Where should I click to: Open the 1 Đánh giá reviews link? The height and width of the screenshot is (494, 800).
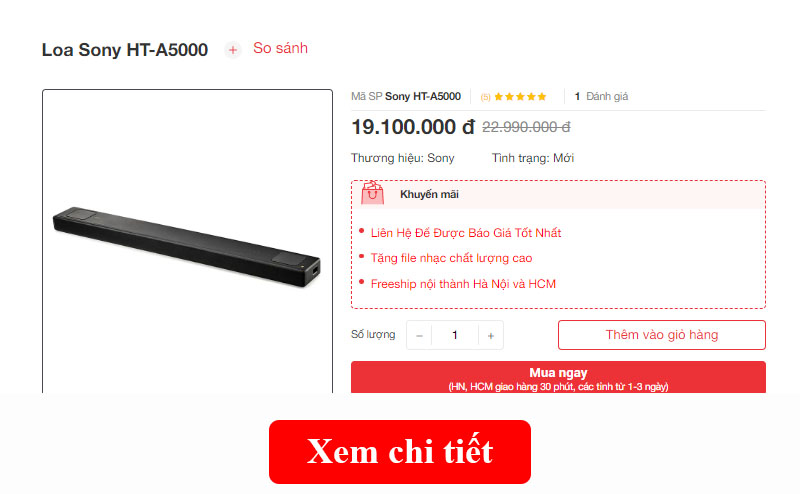(x=601, y=96)
